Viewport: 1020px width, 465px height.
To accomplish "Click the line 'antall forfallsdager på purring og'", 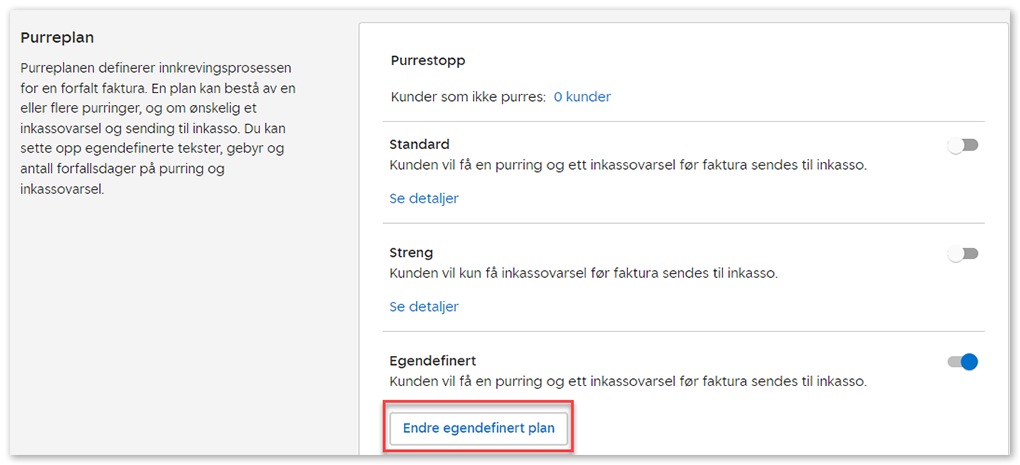I will 122,168.
